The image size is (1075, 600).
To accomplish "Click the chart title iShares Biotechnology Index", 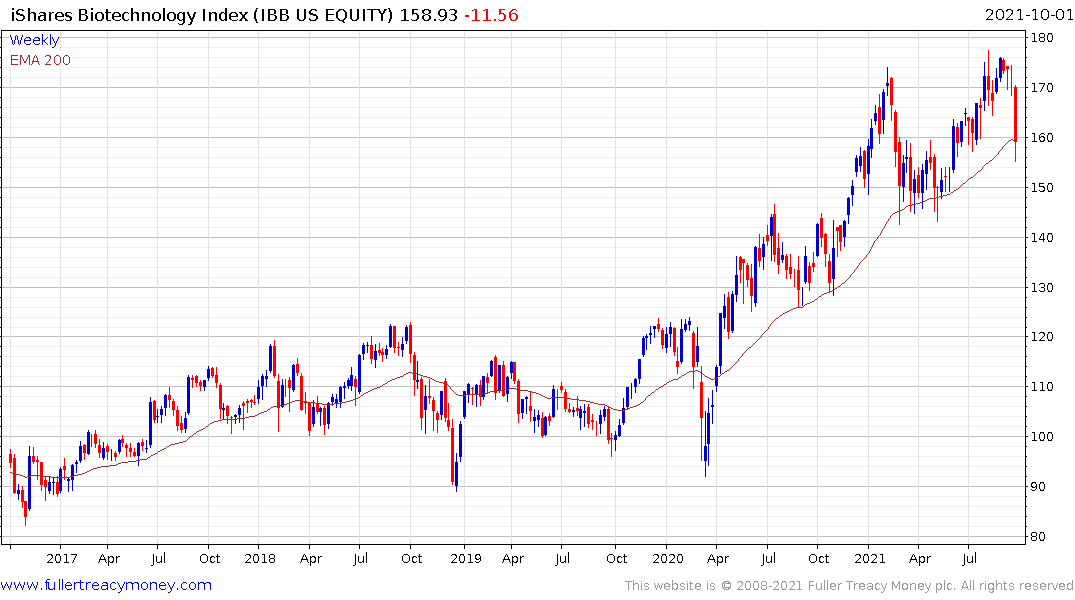I will click(130, 15).
